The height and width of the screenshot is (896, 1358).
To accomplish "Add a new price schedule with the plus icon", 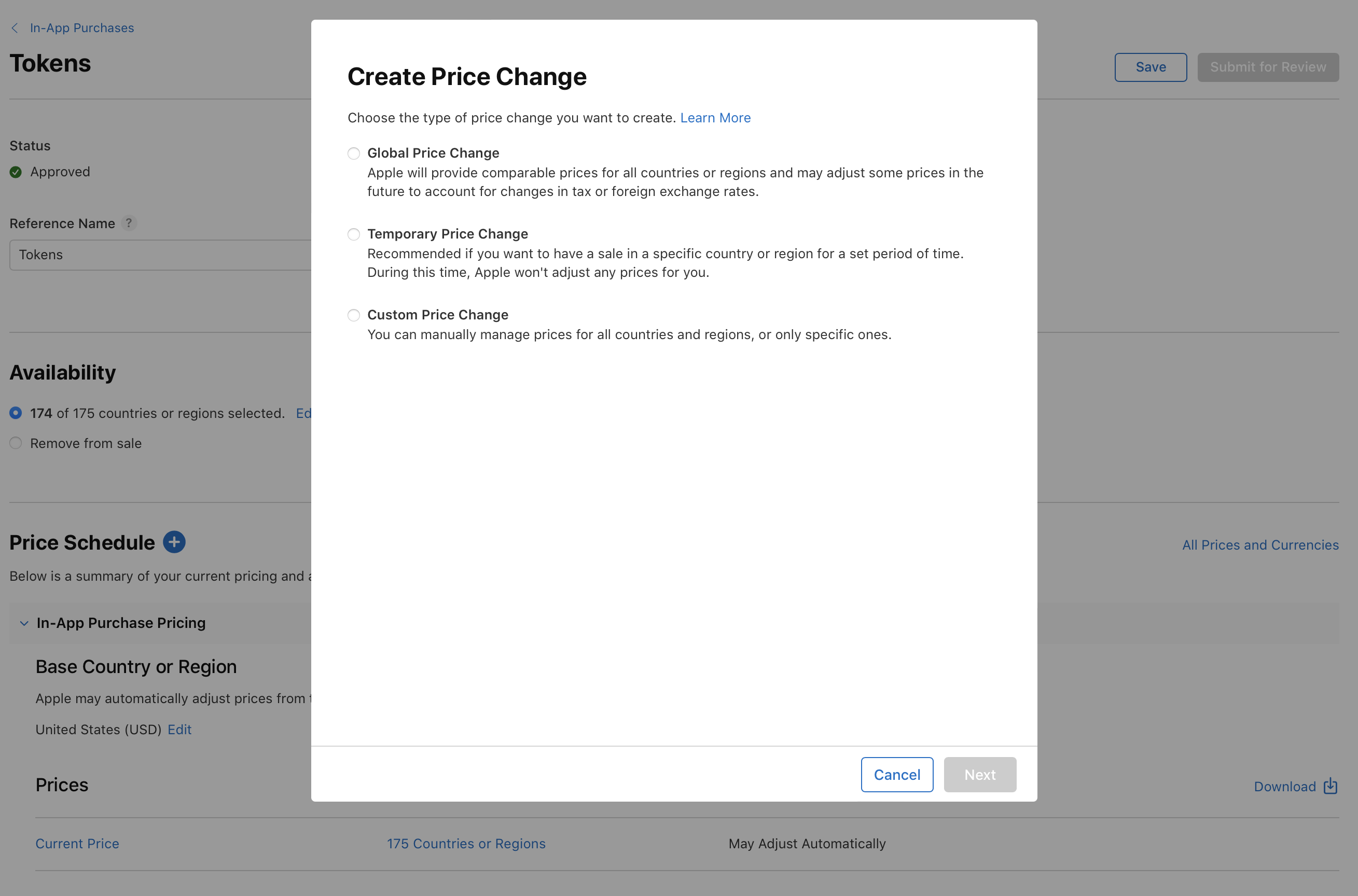I will tap(174, 542).
